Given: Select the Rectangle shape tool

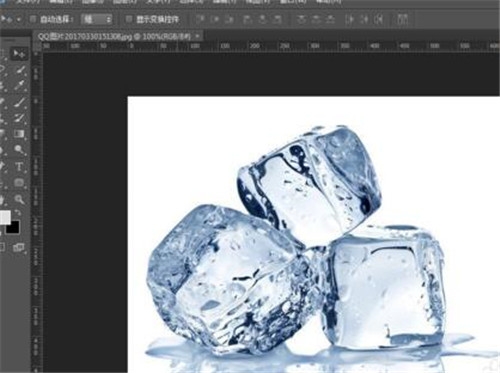Looking at the screenshot, I should coord(19,182).
